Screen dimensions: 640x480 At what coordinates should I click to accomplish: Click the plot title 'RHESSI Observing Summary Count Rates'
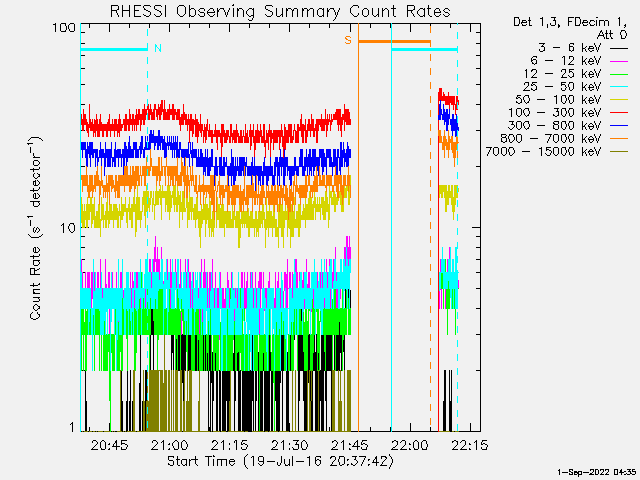pyautogui.click(x=280, y=11)
